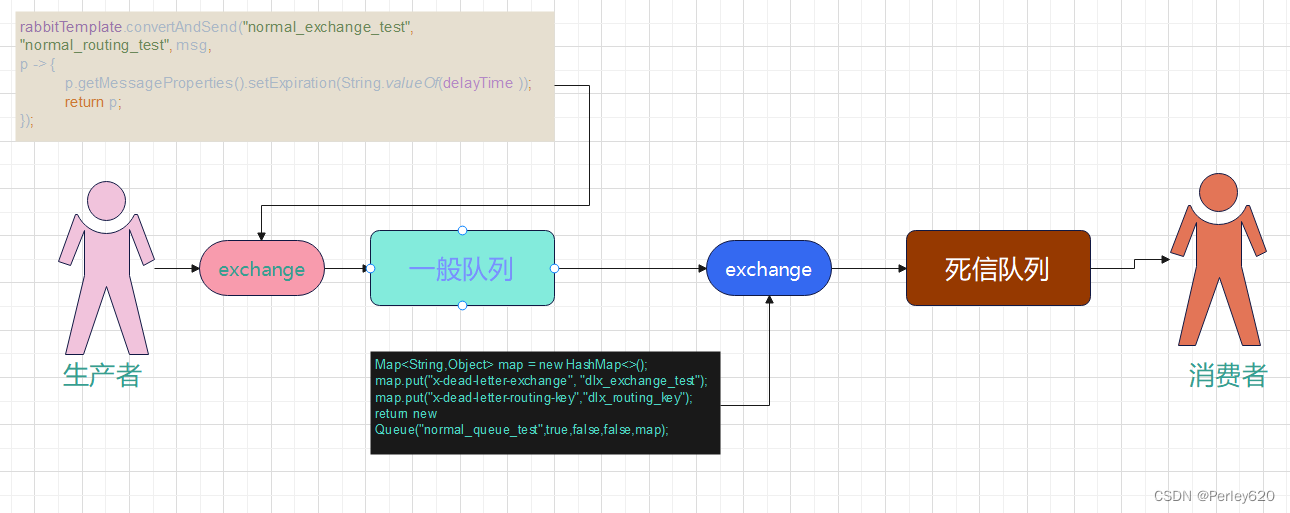Click the "x-dead-letter-routing-key" code line
This screenshot has height=513, width=1290.
coord(534,397)
